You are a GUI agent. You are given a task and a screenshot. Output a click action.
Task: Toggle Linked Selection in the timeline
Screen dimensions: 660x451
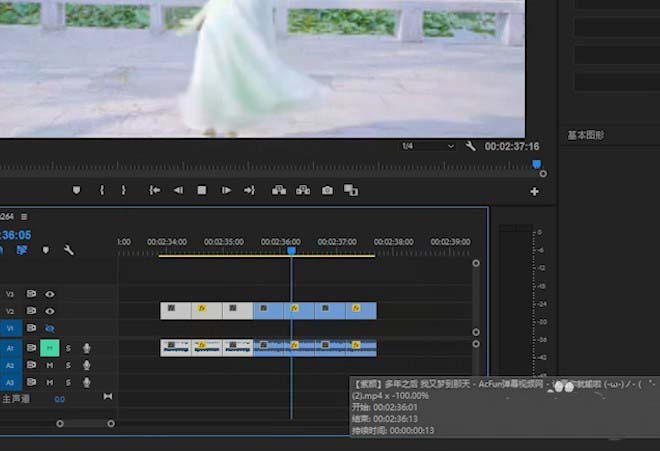[21, 250]
